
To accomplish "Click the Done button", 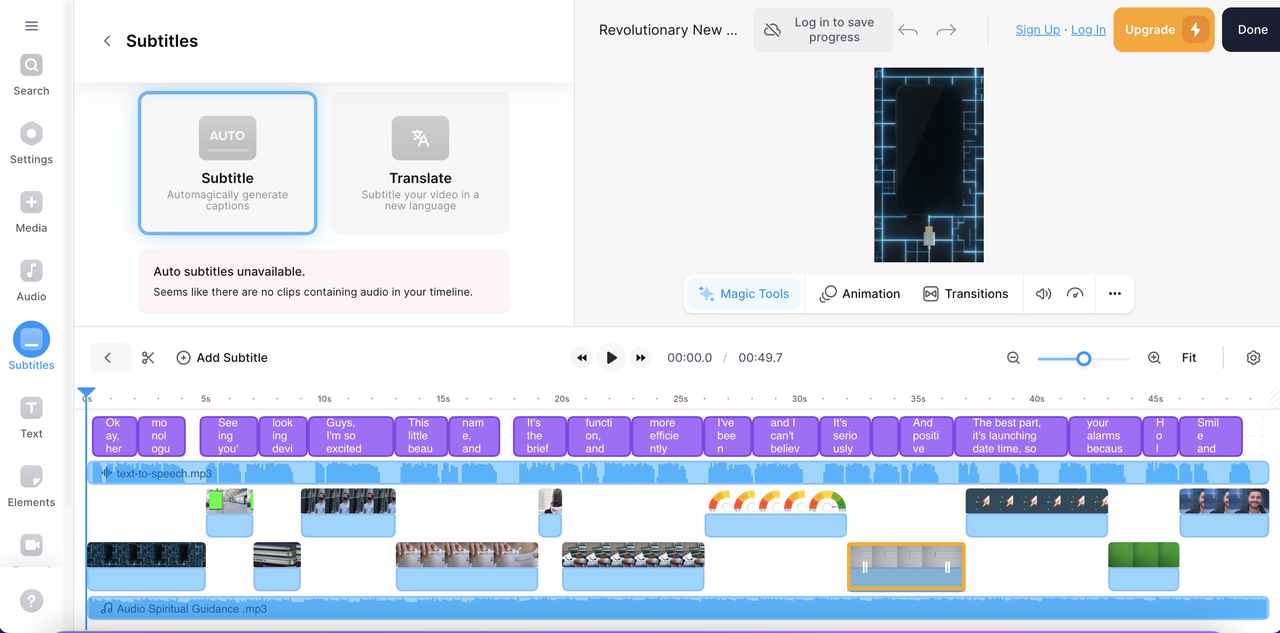I will tap(1252, 30).
